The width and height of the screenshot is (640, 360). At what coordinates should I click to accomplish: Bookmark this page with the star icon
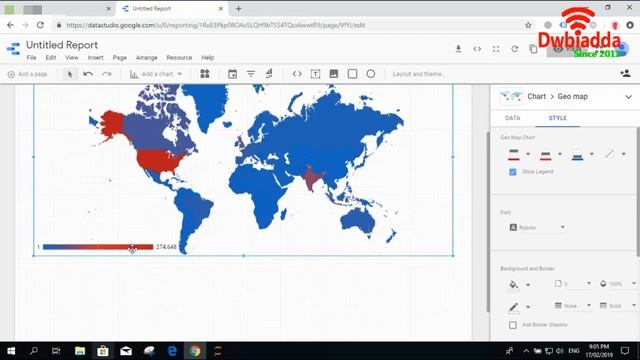[x=528, y=25]
